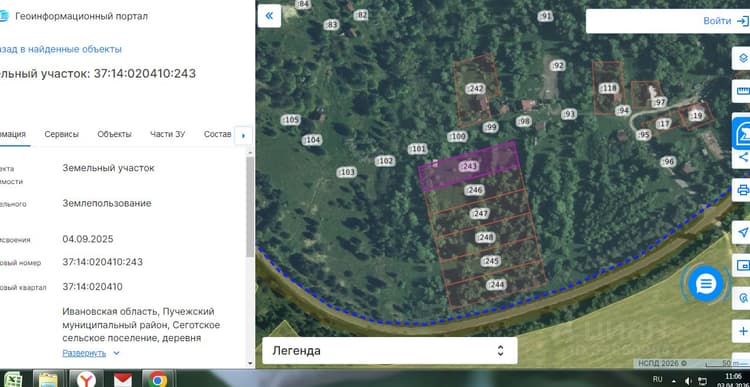Click the picture-in-picture map tool
The image size is (750, 387).
tap(743, 265)
